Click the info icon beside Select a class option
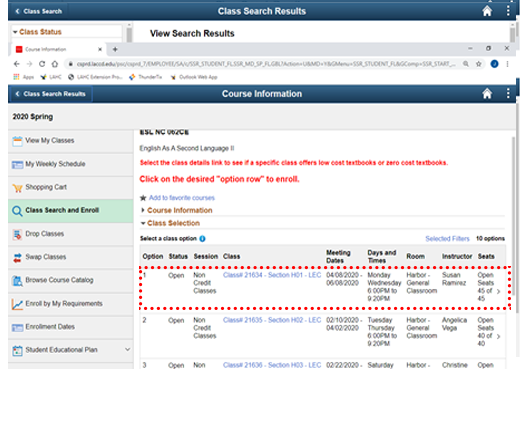Viewport: 529px width, 425px height. 202,239
